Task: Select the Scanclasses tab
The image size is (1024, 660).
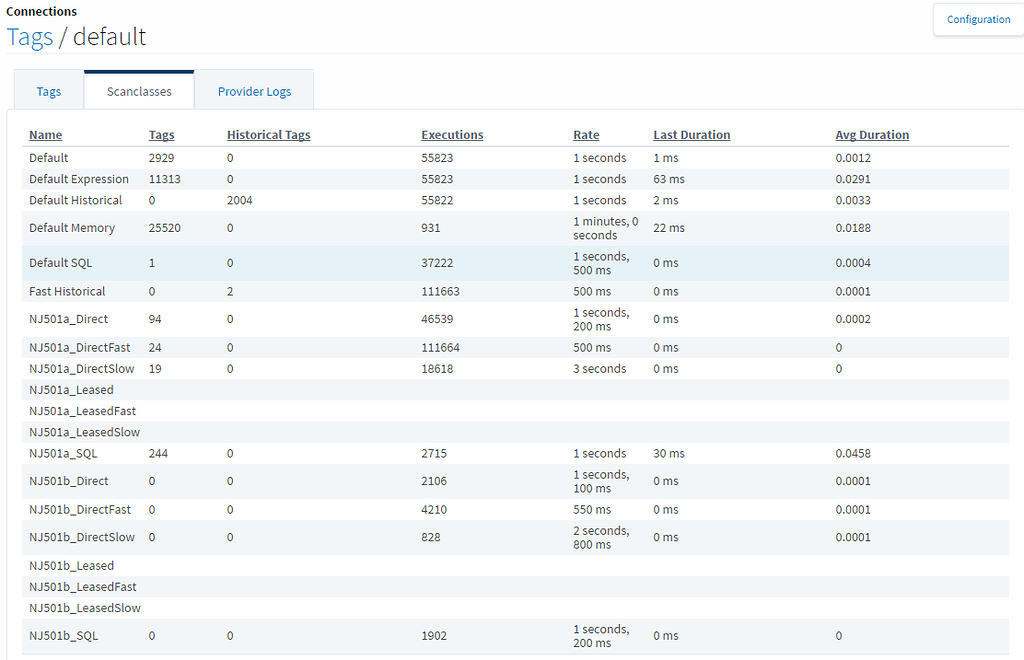Action: 139,90
